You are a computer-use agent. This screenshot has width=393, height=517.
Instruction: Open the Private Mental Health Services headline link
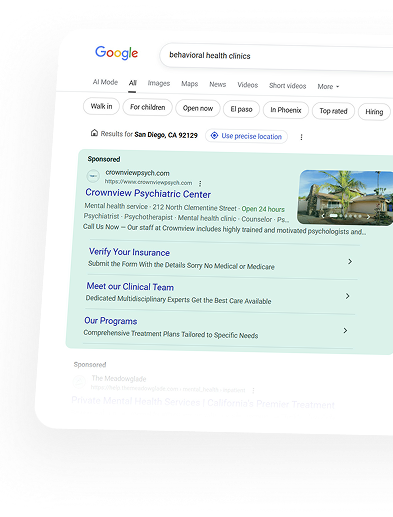pyautogui.click(x=203, y=402)
